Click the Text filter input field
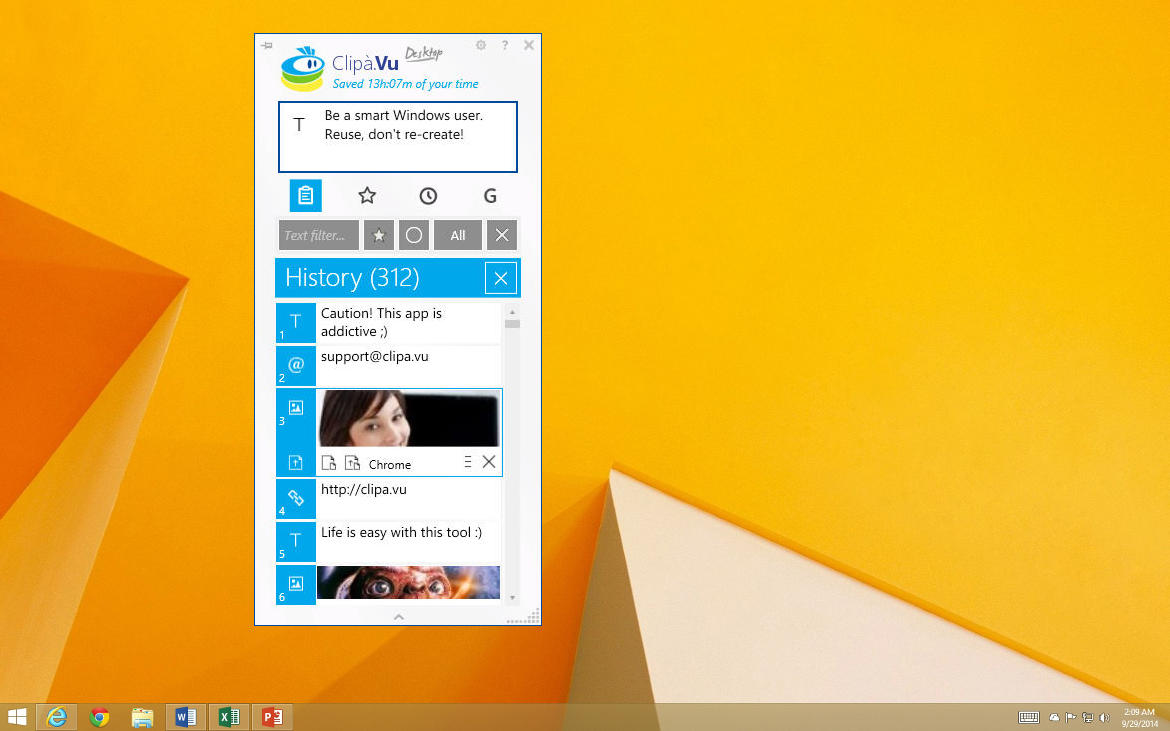 click(319, 235)
